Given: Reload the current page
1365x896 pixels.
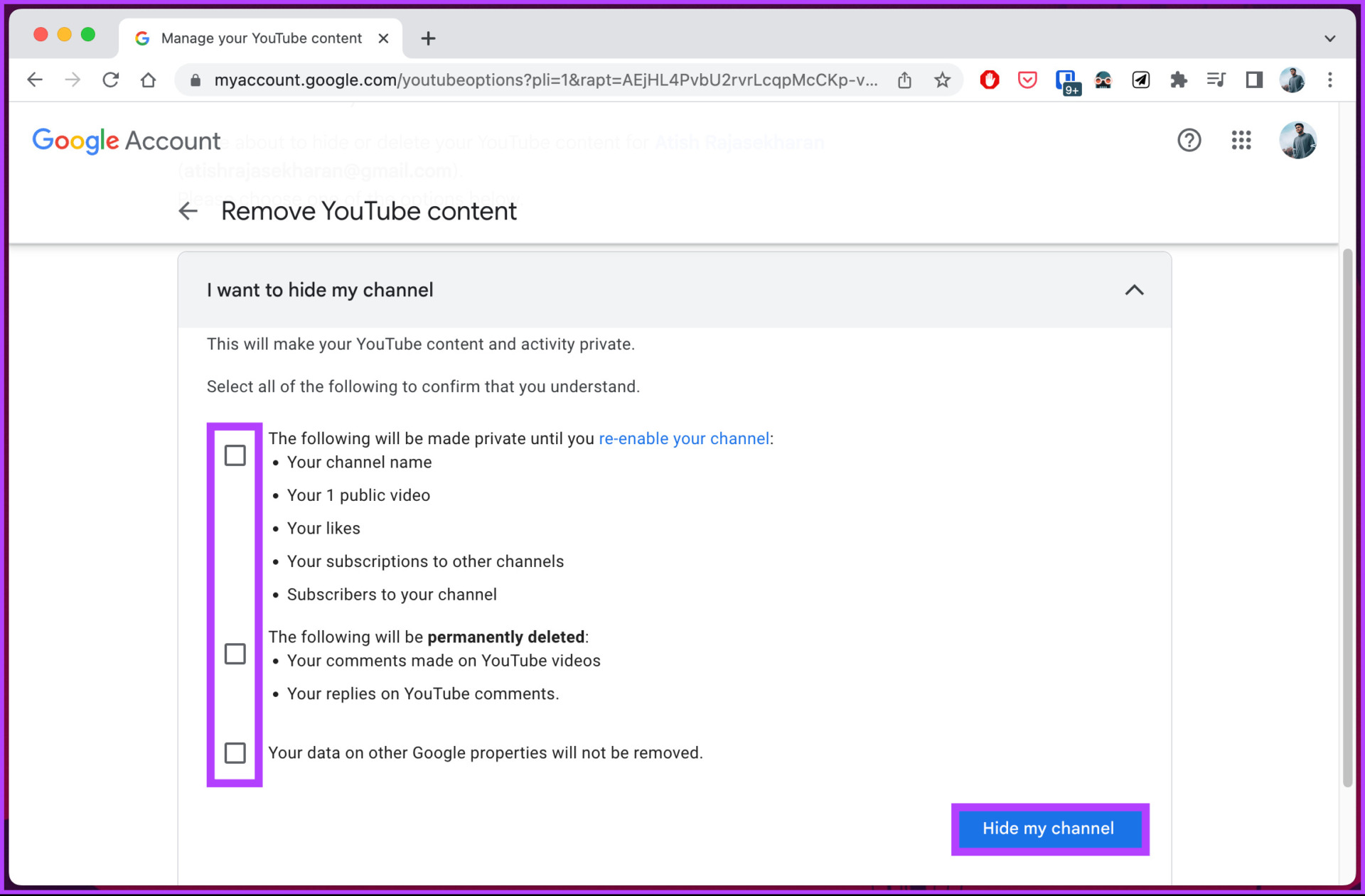Looking at the screenshot, I should (110, 80).
